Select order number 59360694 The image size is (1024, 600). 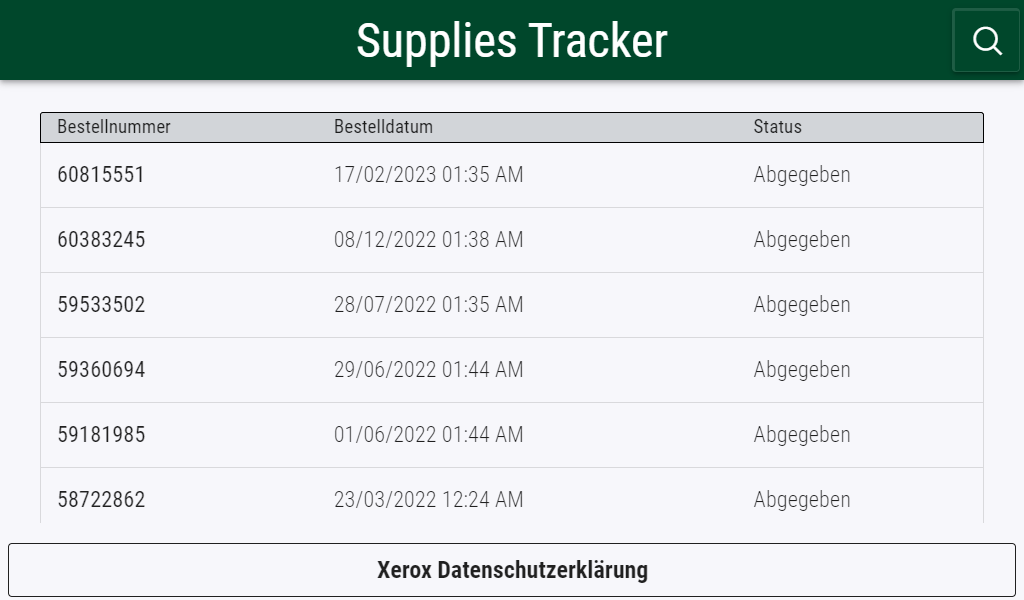[101, 370]
